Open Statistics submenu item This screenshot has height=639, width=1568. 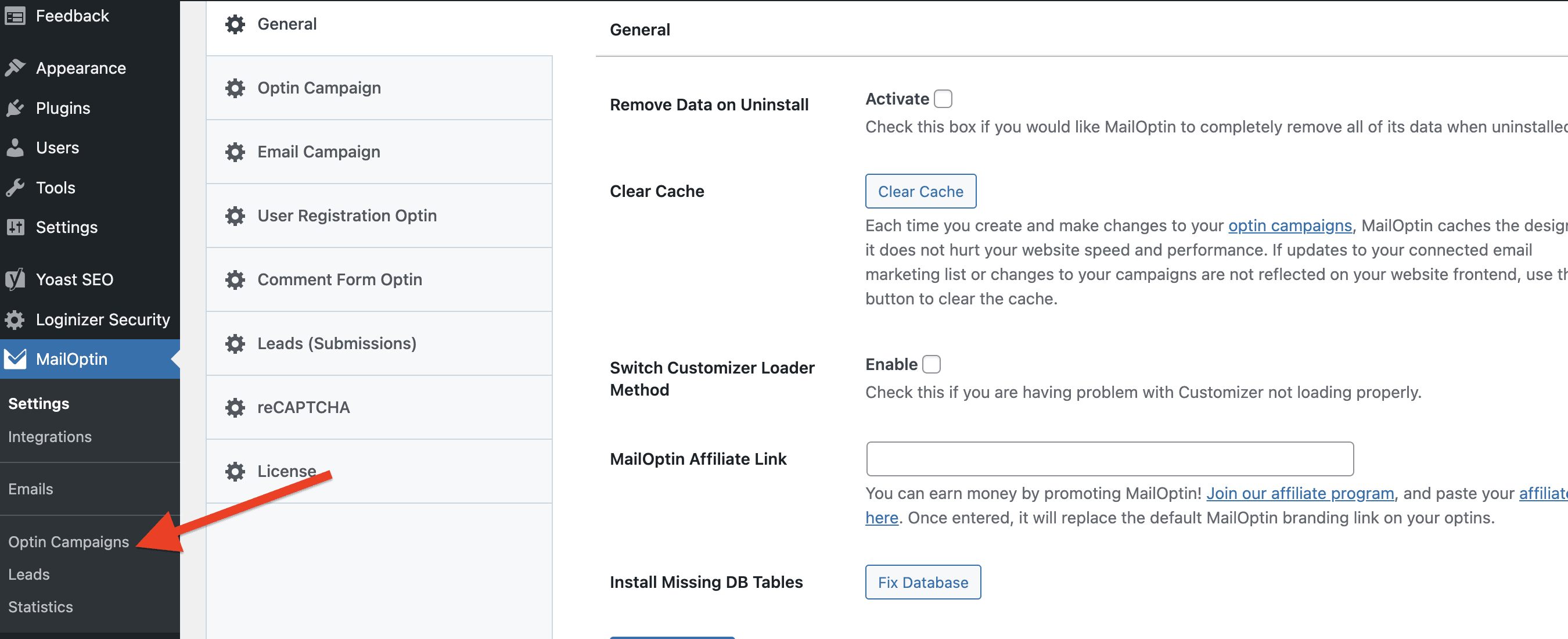[40, 607]
